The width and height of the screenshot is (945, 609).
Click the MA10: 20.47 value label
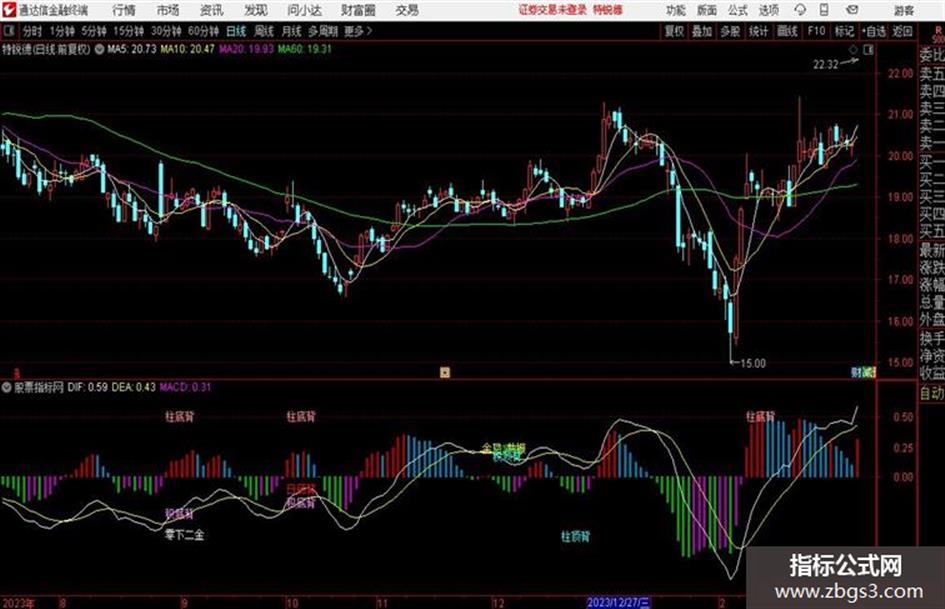[x=187, y=49]
